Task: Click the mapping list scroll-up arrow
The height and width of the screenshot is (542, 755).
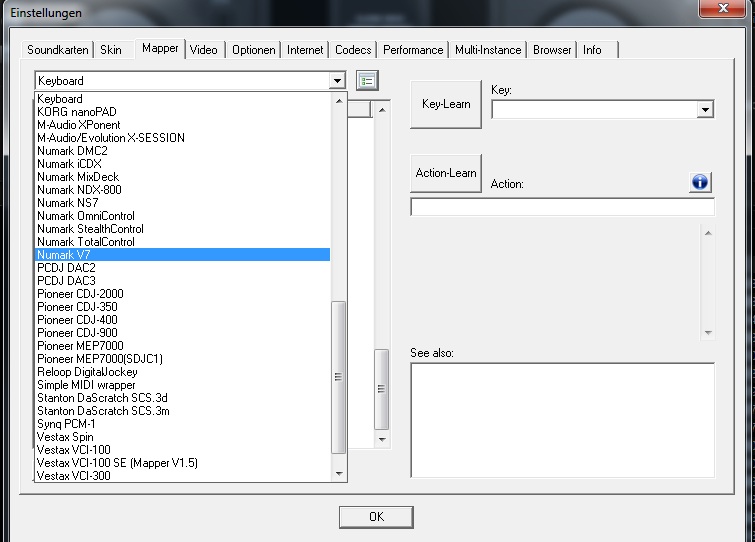Action: [x=382, y=110]
